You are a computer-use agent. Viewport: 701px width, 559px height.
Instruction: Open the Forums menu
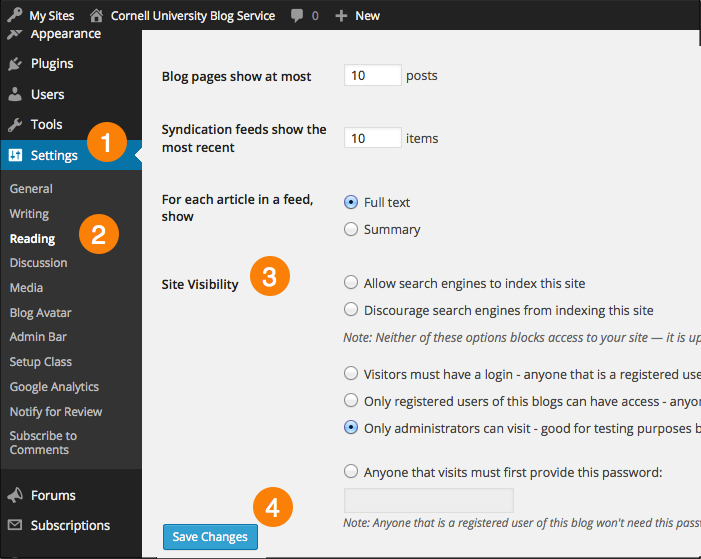tap(53, 495)
